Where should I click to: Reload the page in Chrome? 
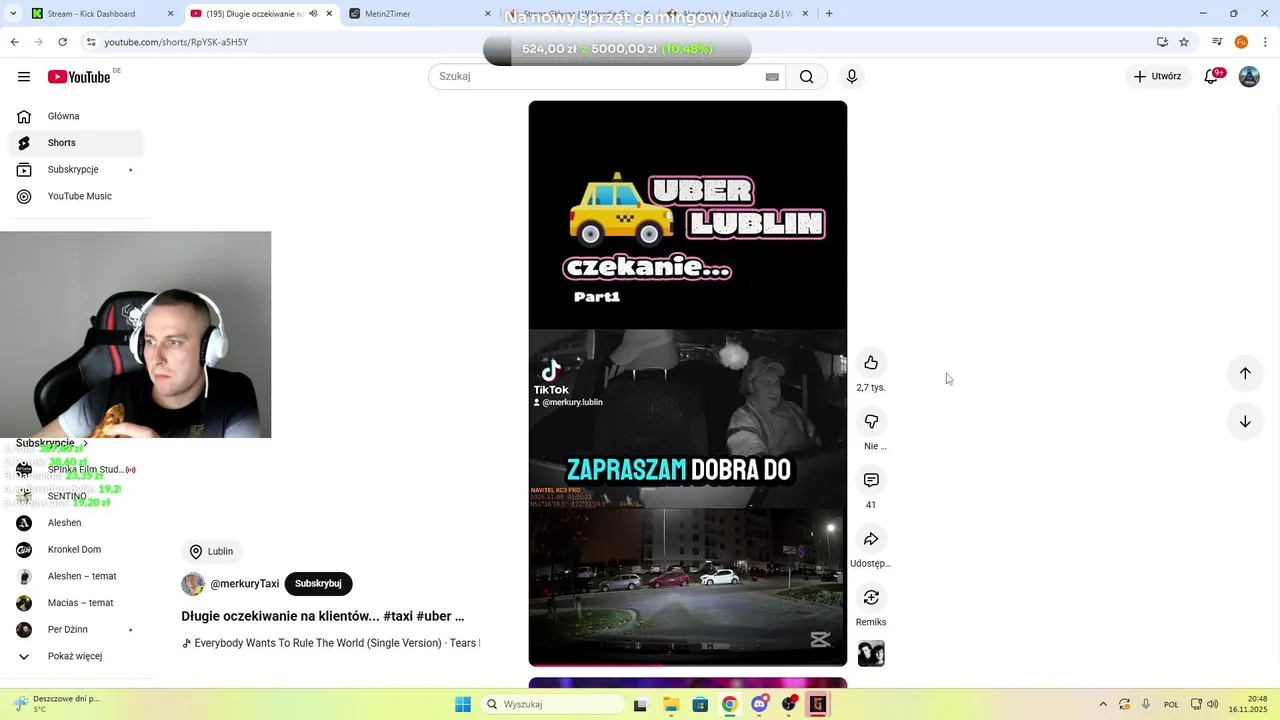(x=62, y=42)
